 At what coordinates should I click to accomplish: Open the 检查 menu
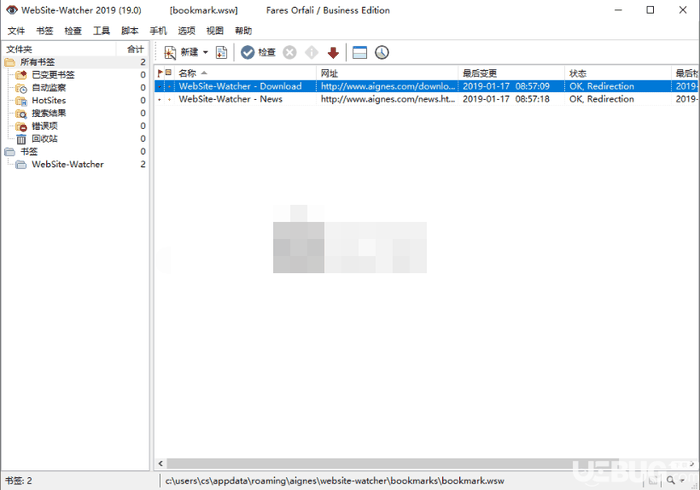click(x=73, y=31)
